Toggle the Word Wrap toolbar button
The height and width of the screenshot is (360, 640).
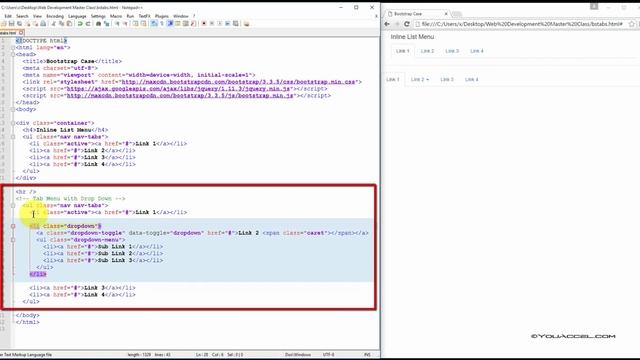click(x=153, y=24)
